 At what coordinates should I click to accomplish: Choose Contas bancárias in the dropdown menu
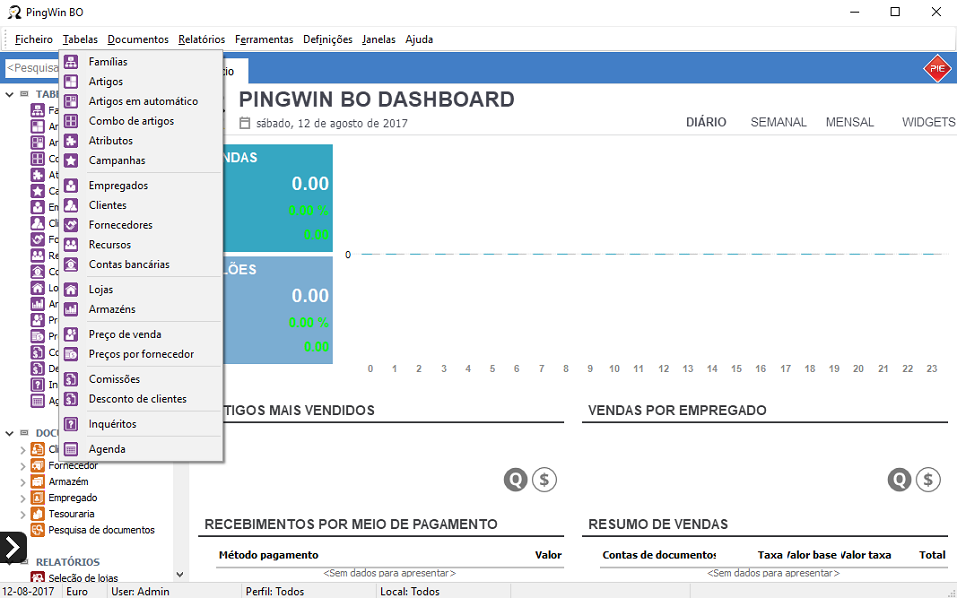point(128,265)
